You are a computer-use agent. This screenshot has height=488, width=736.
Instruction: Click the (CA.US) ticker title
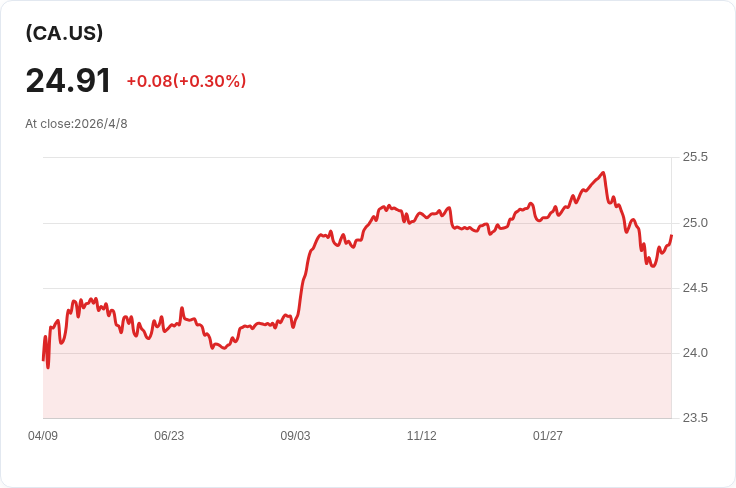tap(64, 33)
